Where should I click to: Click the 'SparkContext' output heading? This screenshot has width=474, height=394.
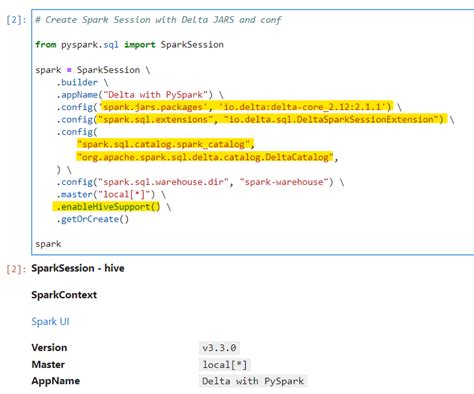[x=64, y=295]
